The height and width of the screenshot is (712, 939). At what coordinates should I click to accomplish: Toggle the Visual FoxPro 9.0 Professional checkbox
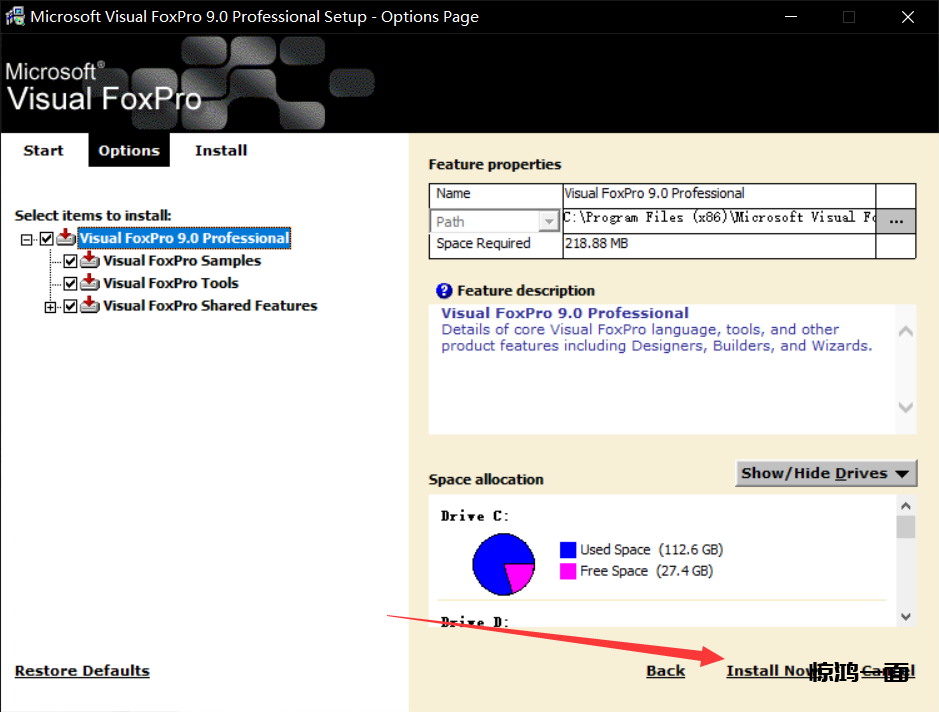pos(46,239)
